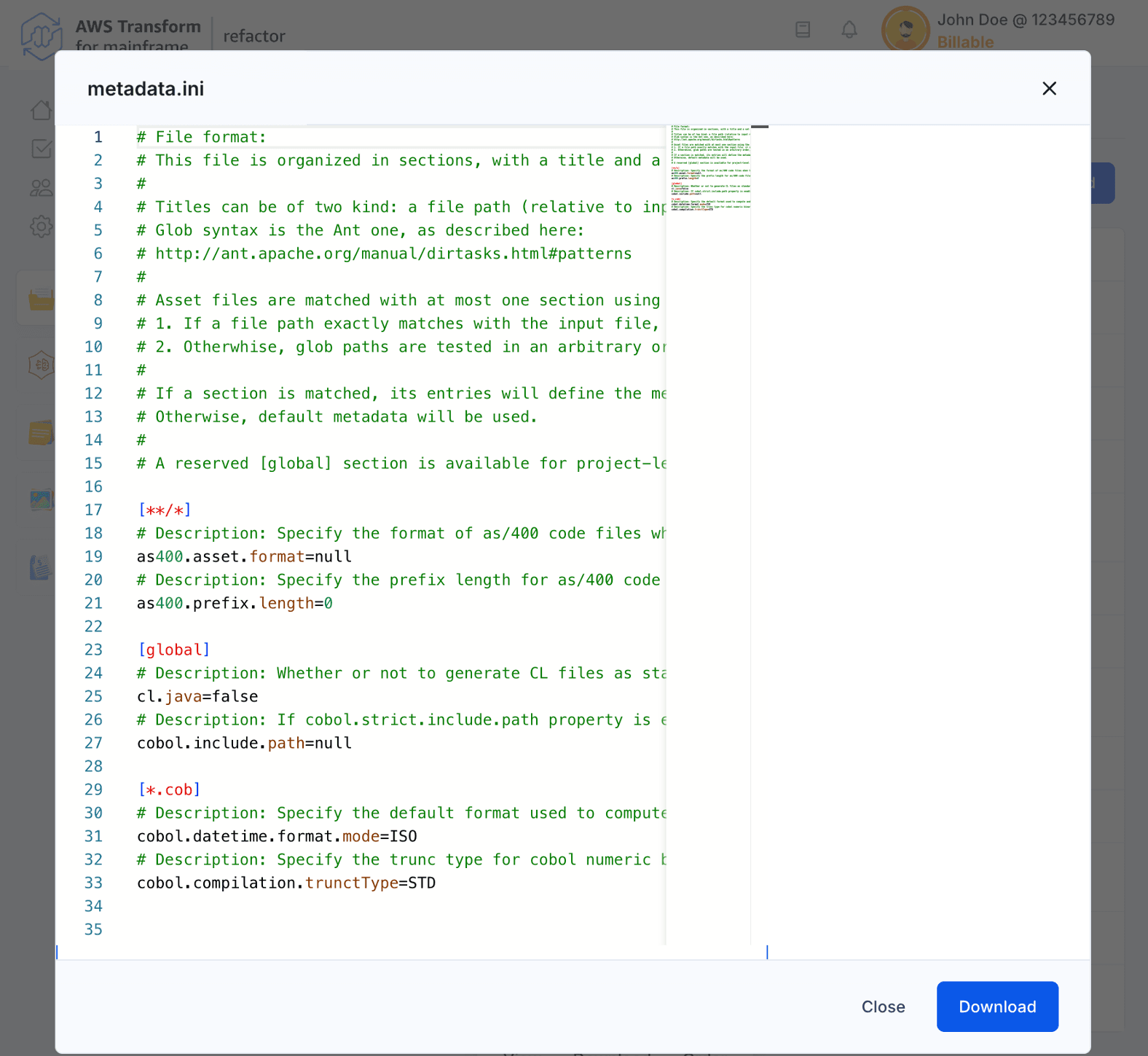The height and width of the screenshot is (1056, 1148).
Task: Select the hexagon brain icon in sidebar
Action: coord(42,364)
